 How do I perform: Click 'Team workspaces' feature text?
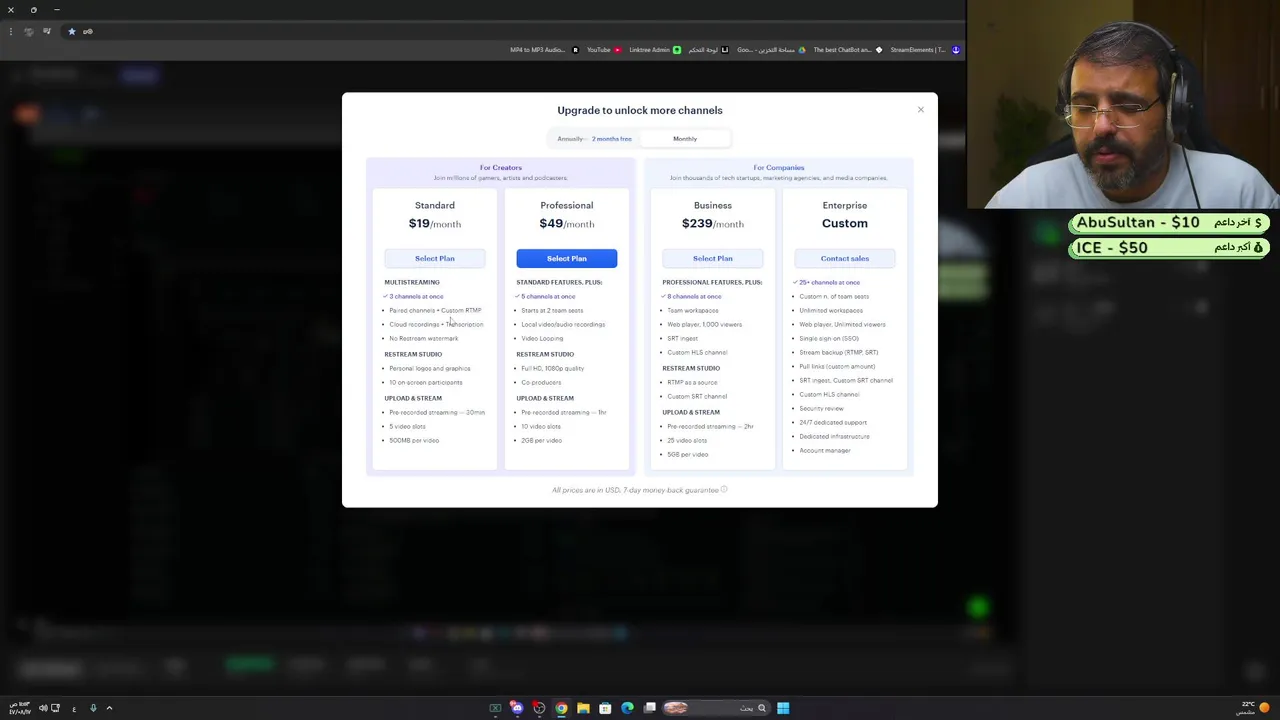click(693, 310)
